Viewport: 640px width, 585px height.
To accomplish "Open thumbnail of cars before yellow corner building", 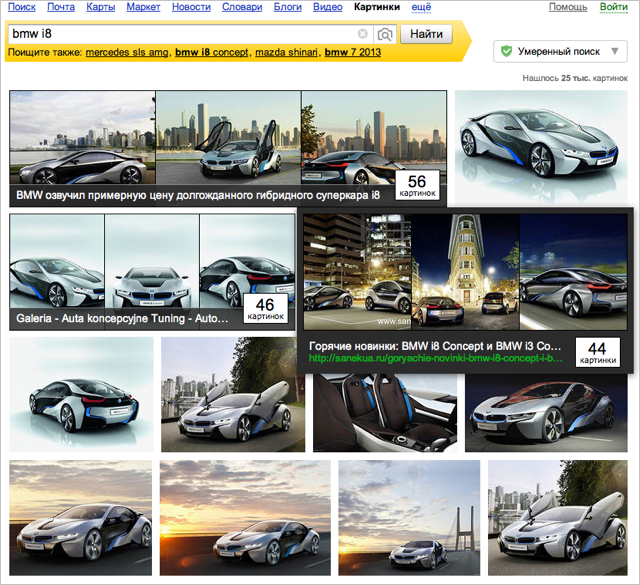I will coord(465,272).
